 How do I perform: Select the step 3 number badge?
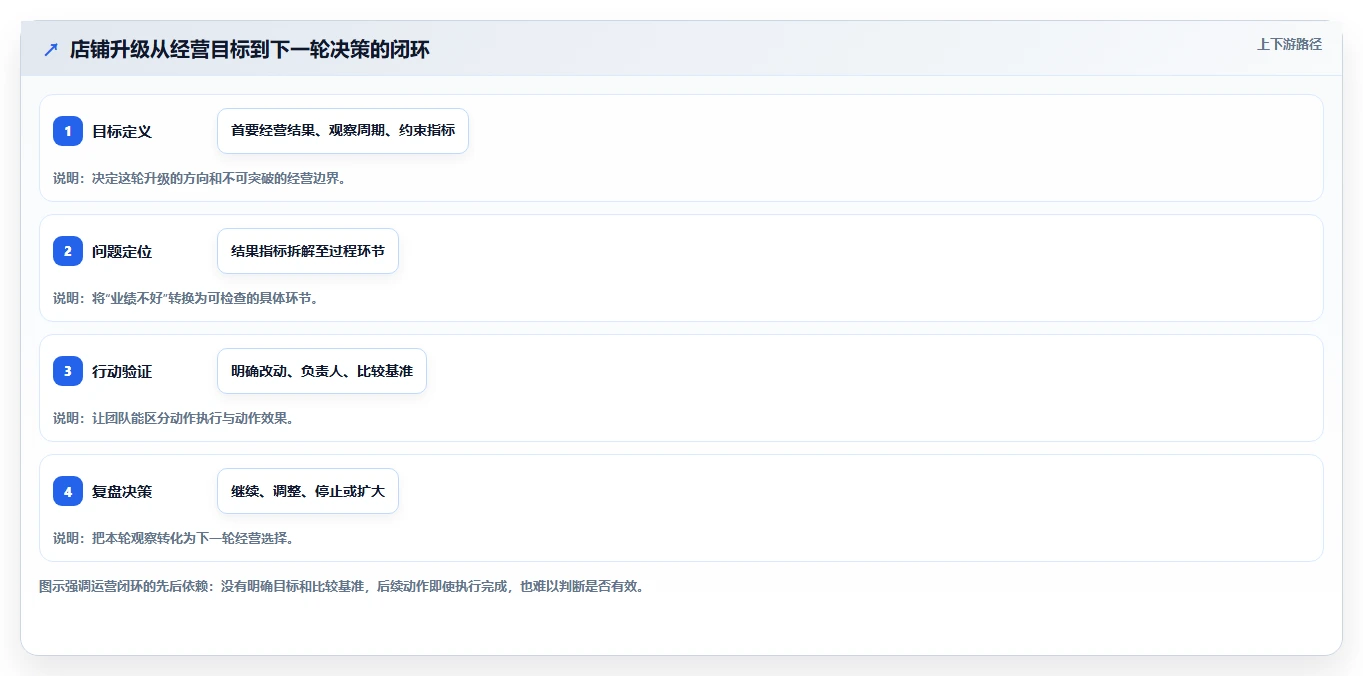point(68,371)
